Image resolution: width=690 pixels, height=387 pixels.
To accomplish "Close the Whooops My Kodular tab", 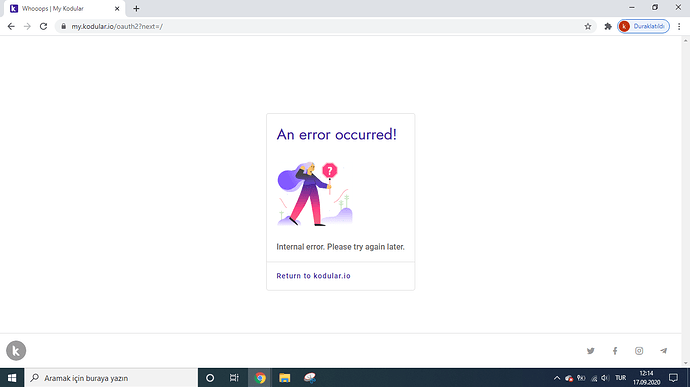I will (117, 8).
